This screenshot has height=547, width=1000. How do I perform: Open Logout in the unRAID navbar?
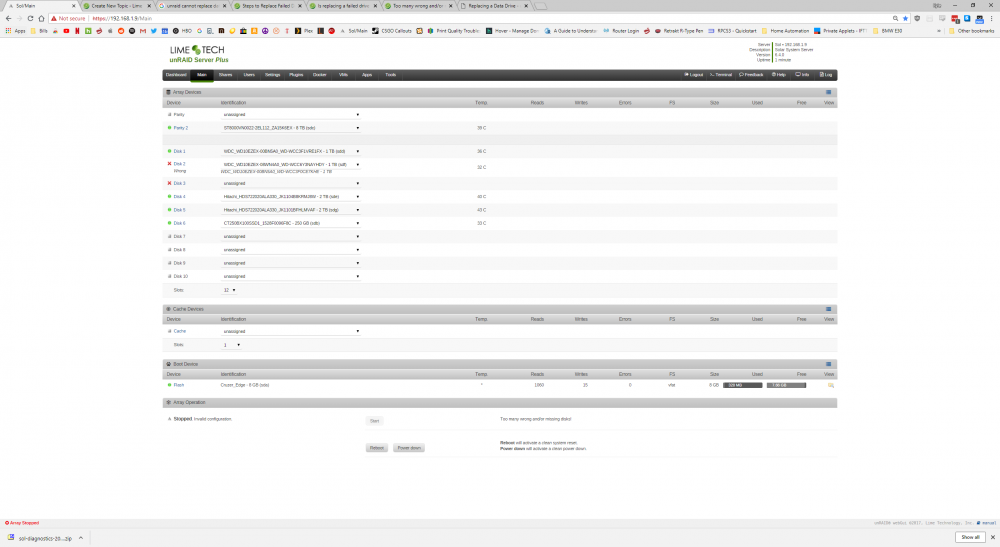click(693, 75)
